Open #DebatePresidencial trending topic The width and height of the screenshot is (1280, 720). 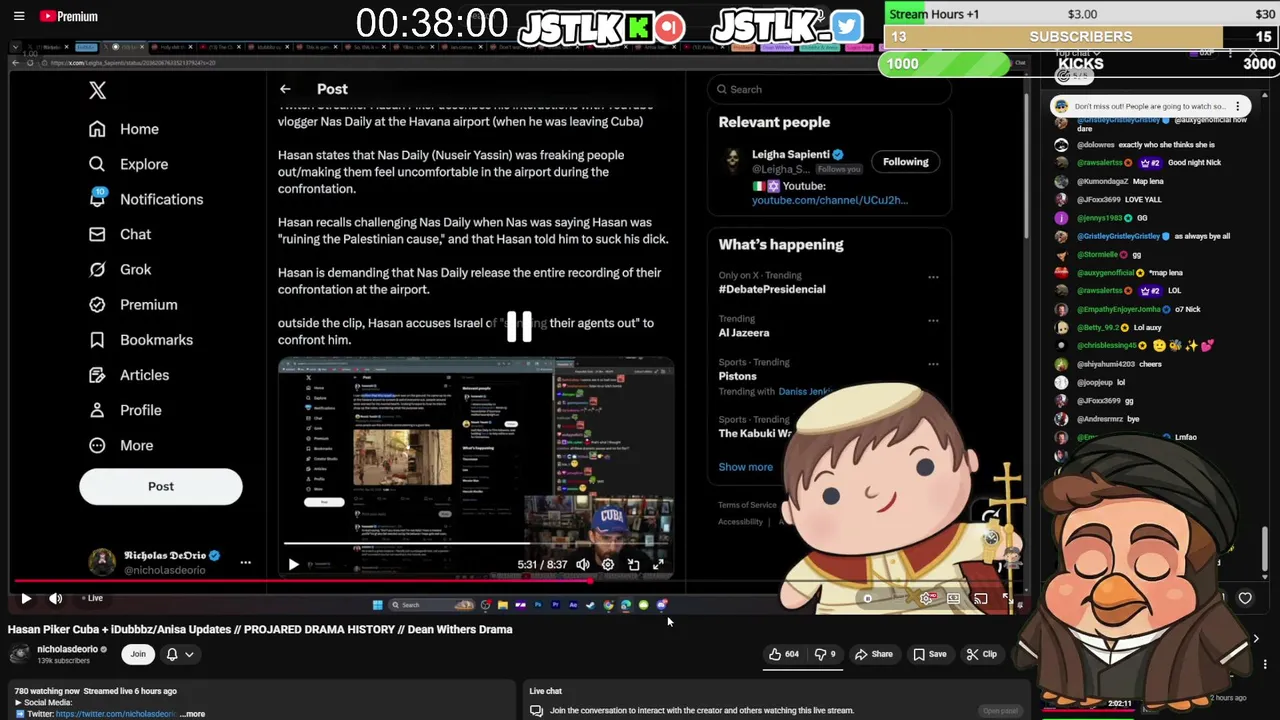tap(772, 289)
